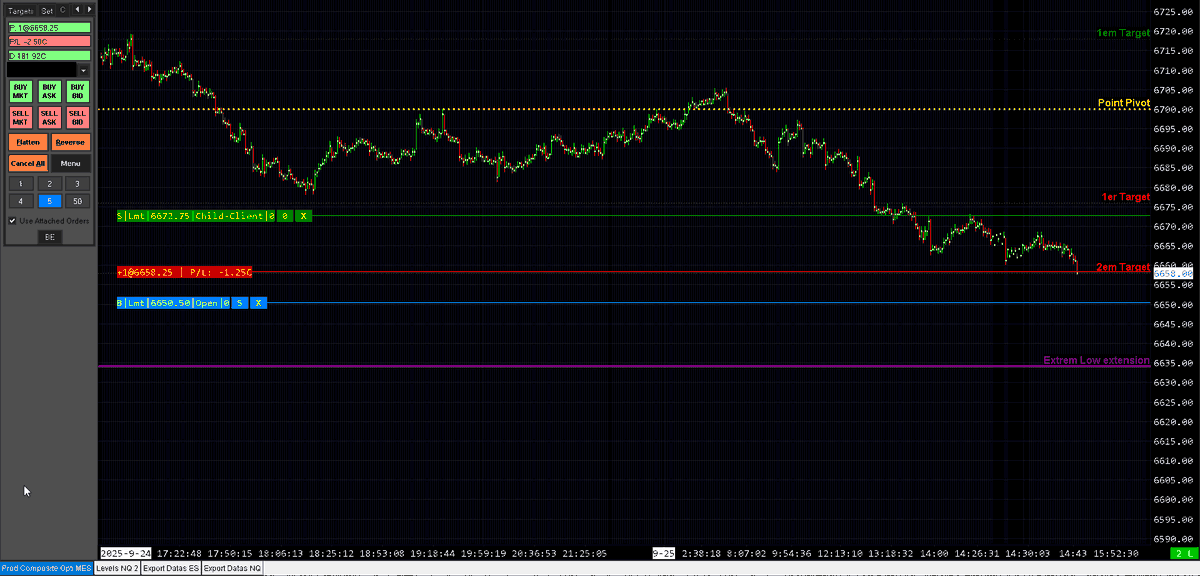Switch to the Targets tab

[x=20, y=10]
